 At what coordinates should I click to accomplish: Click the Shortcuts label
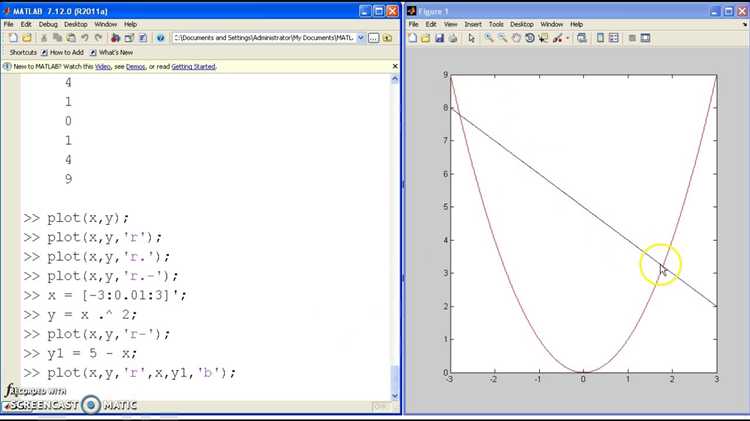(x=23, y=53)
